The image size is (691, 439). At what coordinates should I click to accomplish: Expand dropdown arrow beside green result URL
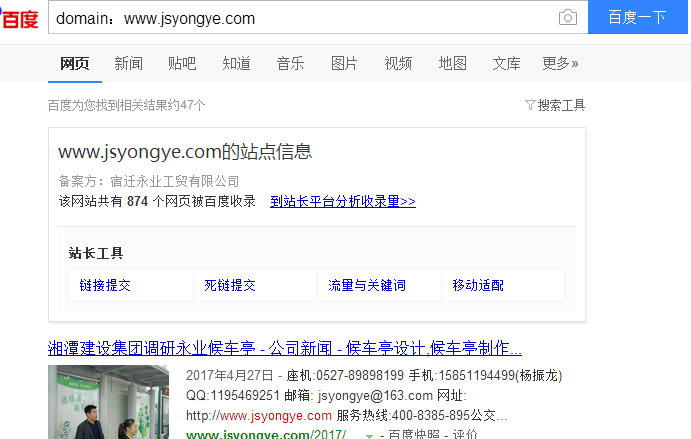point(370,436)
